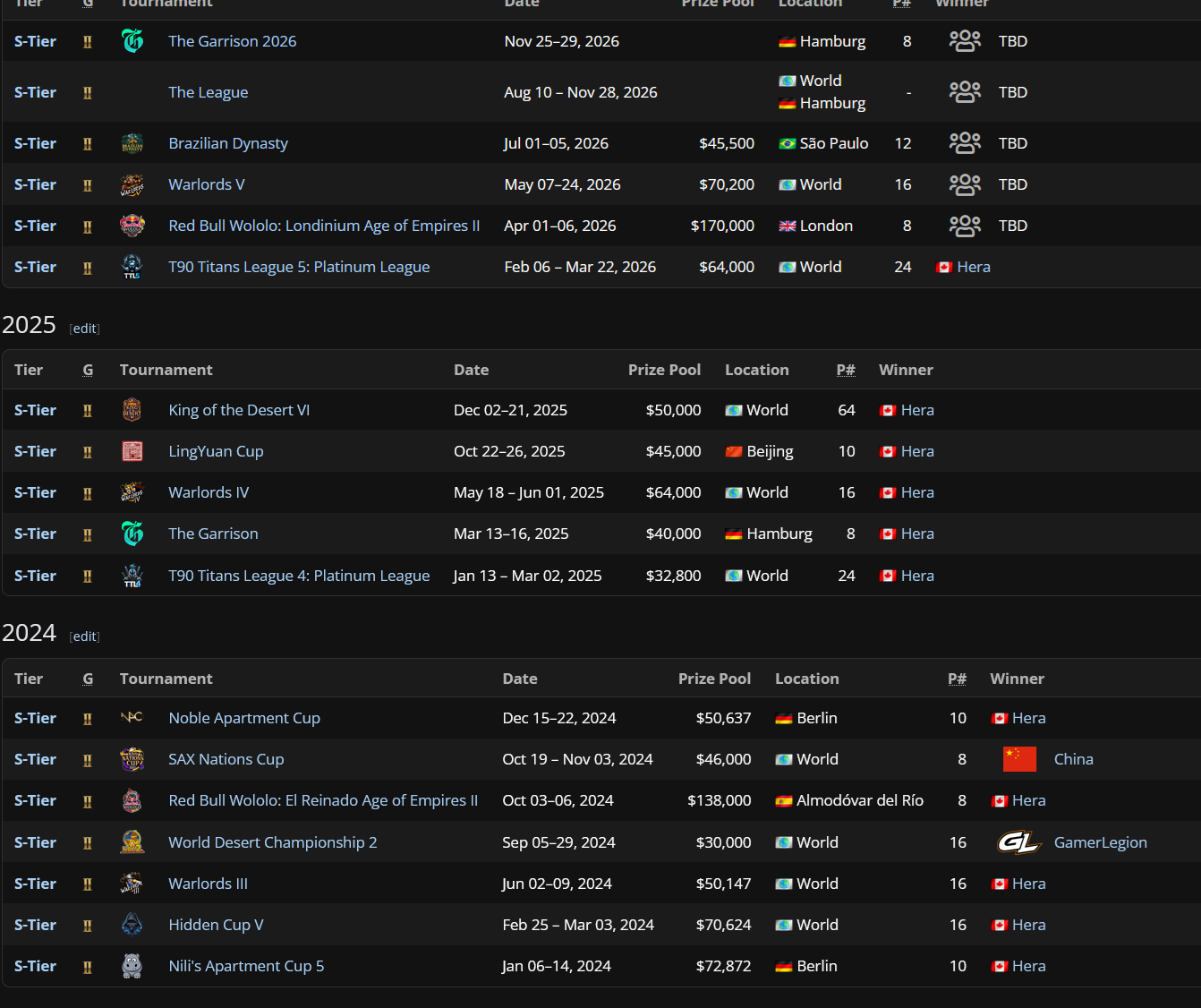The width and height of the screenshot is (1201, 1008).
Task: Click the date Oct 22–26, 2025
Action: coord(509,451)
